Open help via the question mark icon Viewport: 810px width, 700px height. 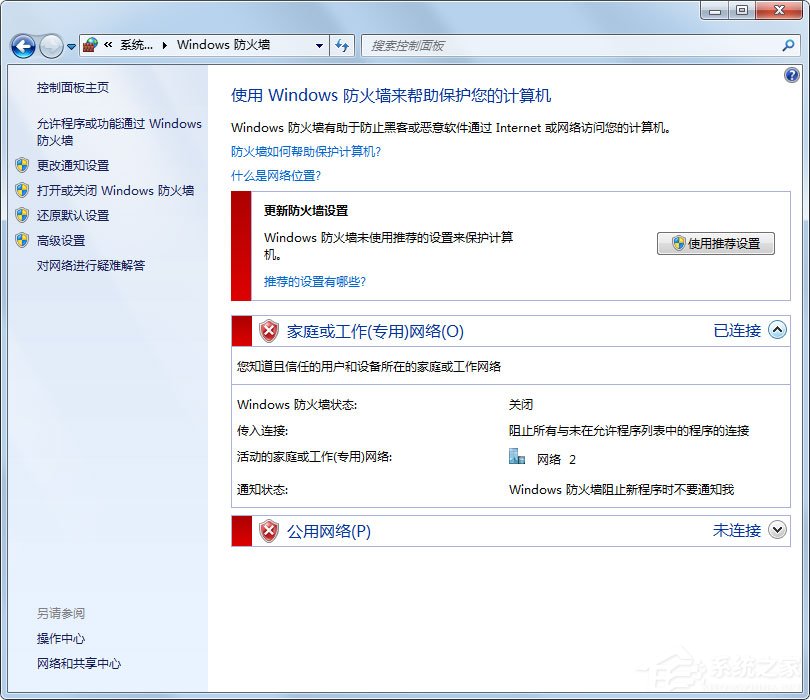pyautogui.click(x=792, y=75)
